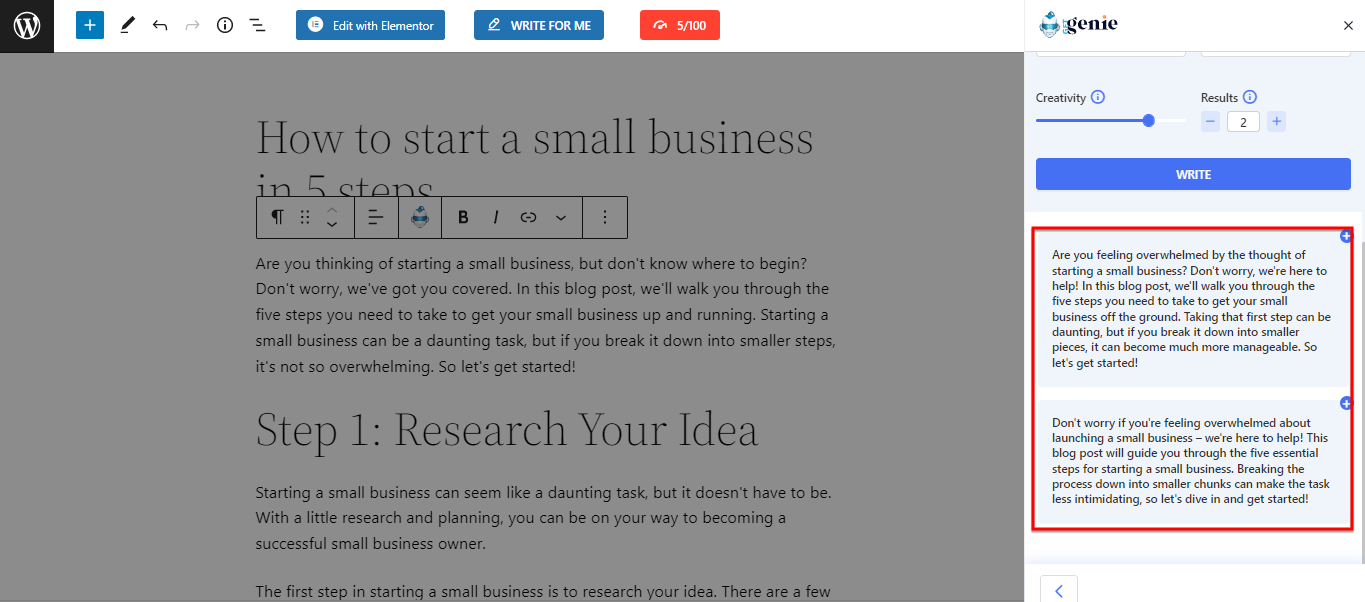The height and width of the screenshot is (602, 1365).
Task: Open the text alignment dropdown
Action: (376, 217)
